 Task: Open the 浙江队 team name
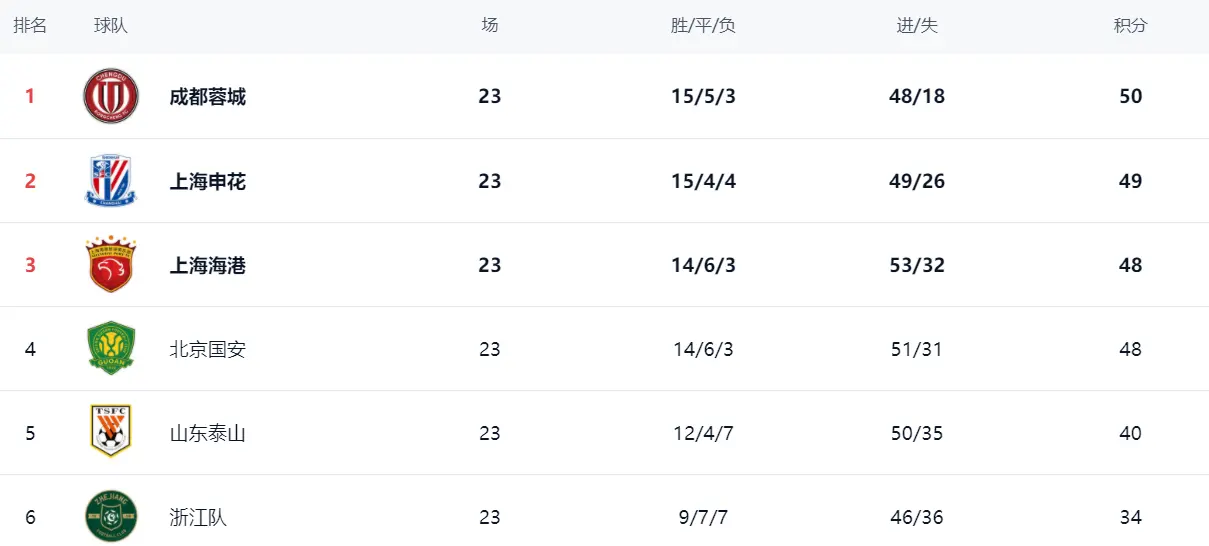pos(198,517)
